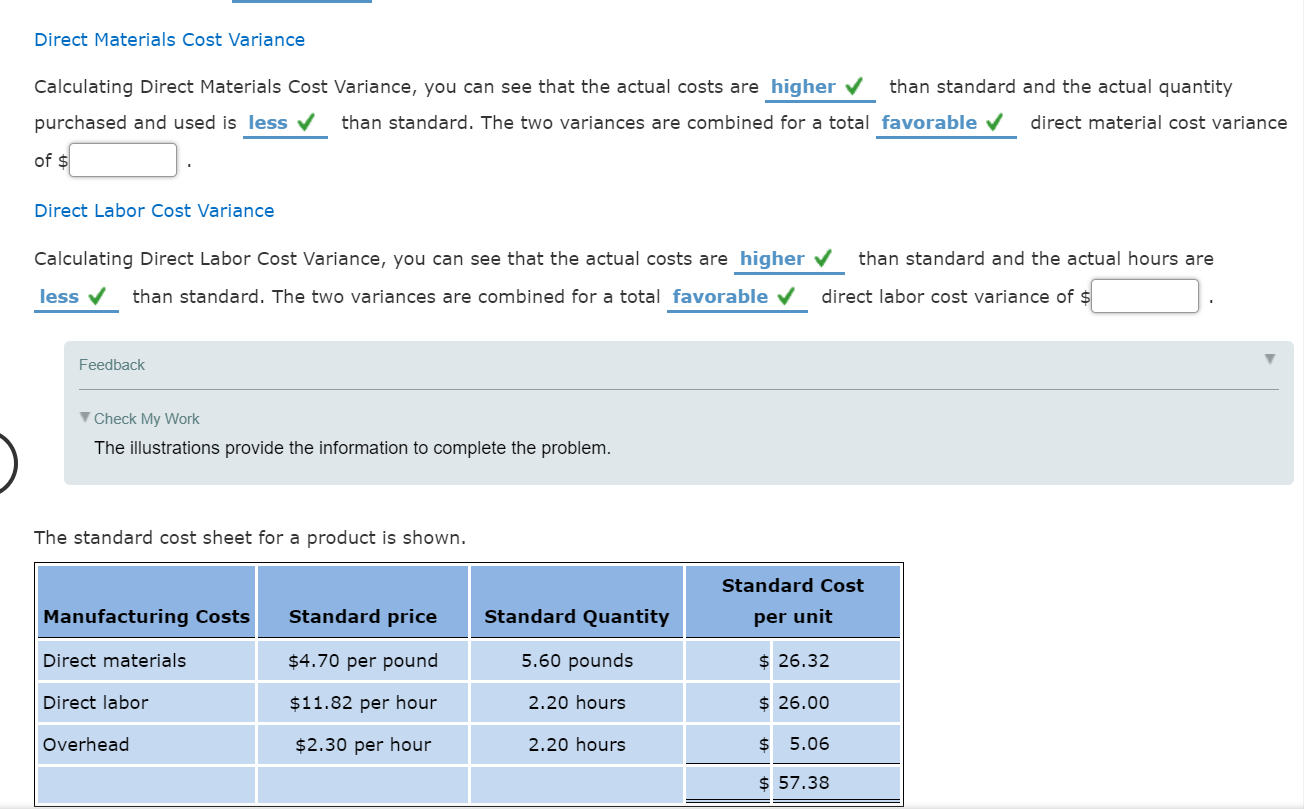The width and height of the screenshot is (1304, 809).
Task: Select the '$4.70 per pound' table cell
Action: click(x=362, y=660)
